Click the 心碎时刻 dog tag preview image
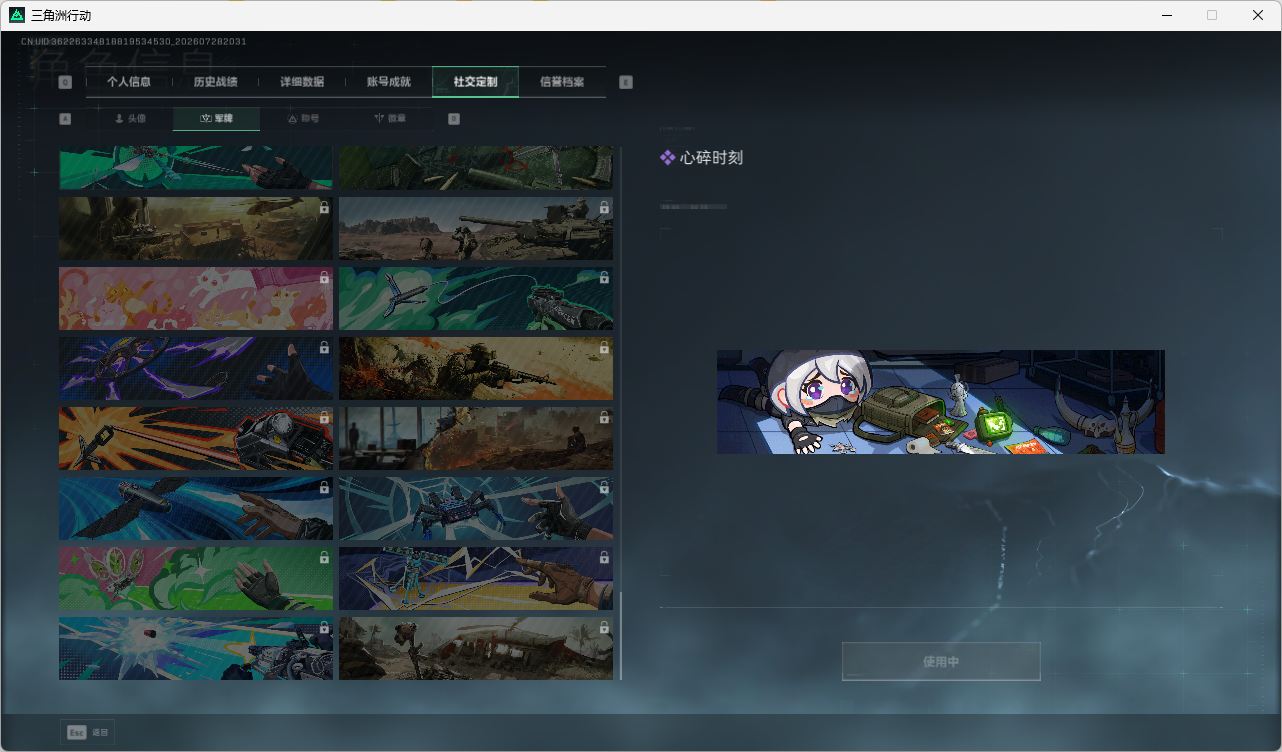Viewport: 1282px width, 752px height. point(941,402)
